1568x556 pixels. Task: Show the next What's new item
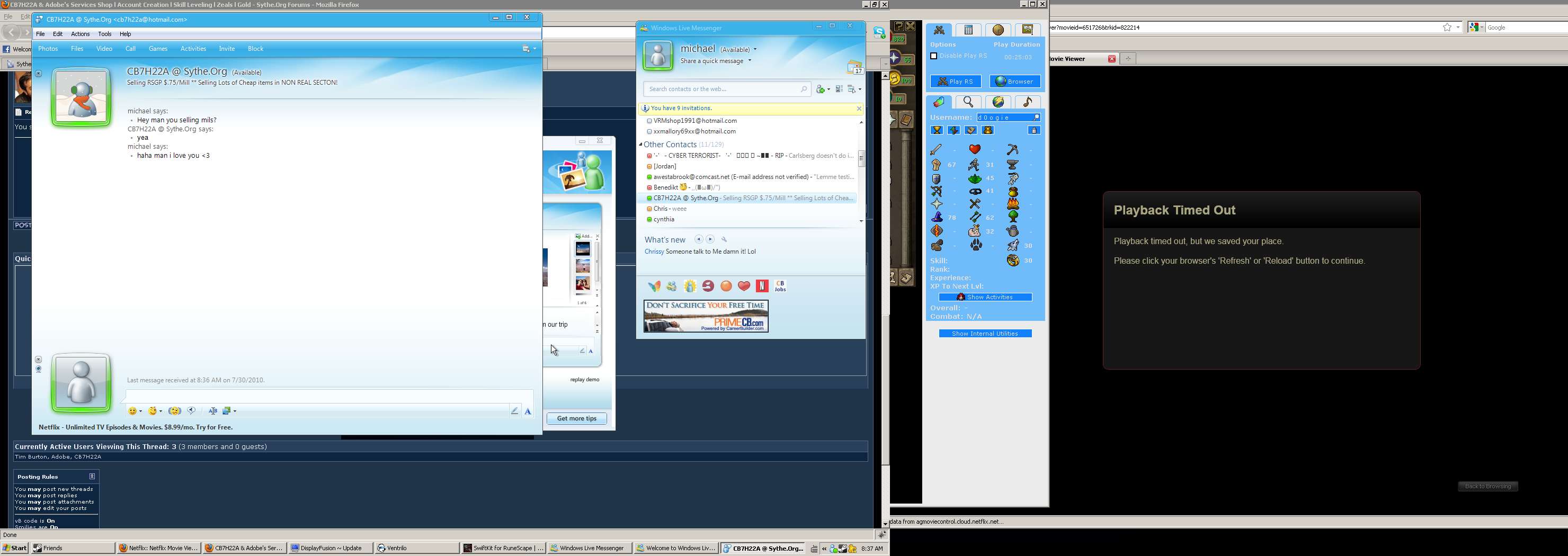pyautogui.click(x=710, y=240)
